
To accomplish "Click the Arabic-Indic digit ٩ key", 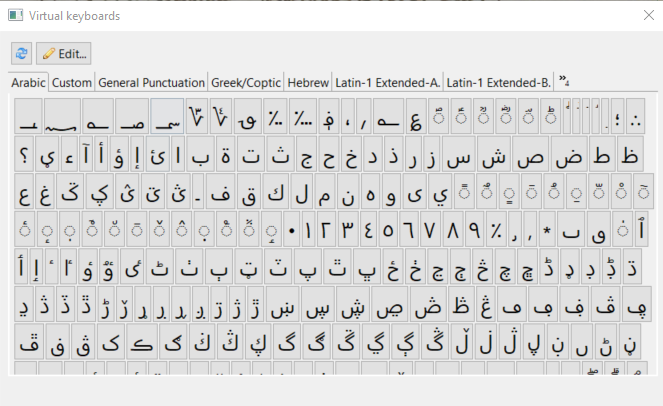I will tap(475, 229).
